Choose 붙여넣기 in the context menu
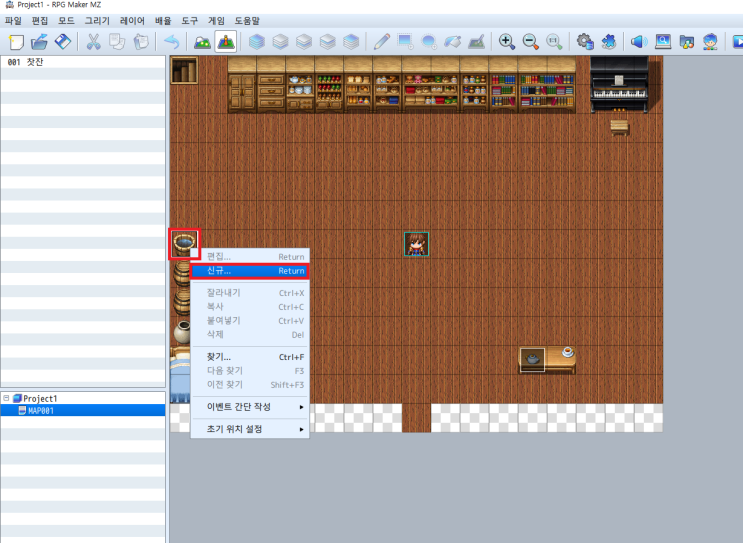Viewport: 743px width, 543px height. coord(250,321)
